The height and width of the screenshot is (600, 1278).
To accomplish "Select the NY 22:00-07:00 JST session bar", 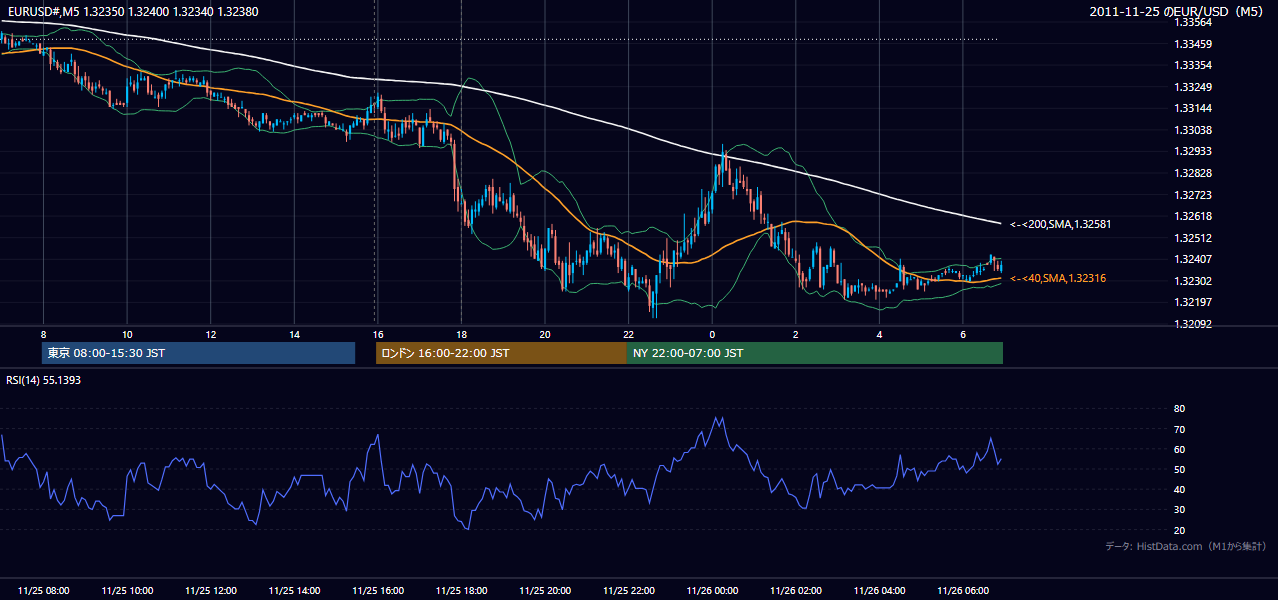I will [814, 353].
